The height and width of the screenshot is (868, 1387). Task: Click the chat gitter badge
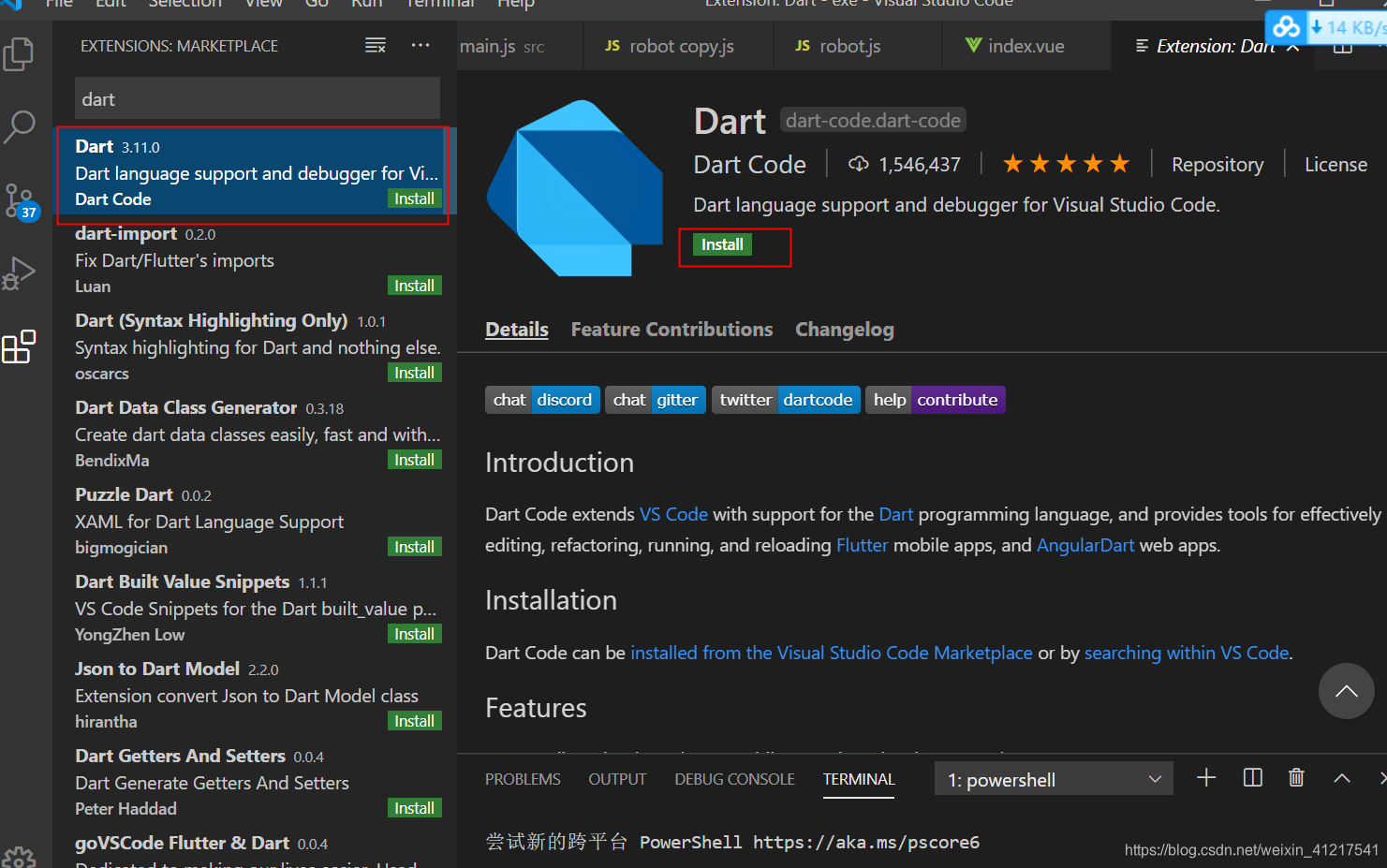coord(656,400)
